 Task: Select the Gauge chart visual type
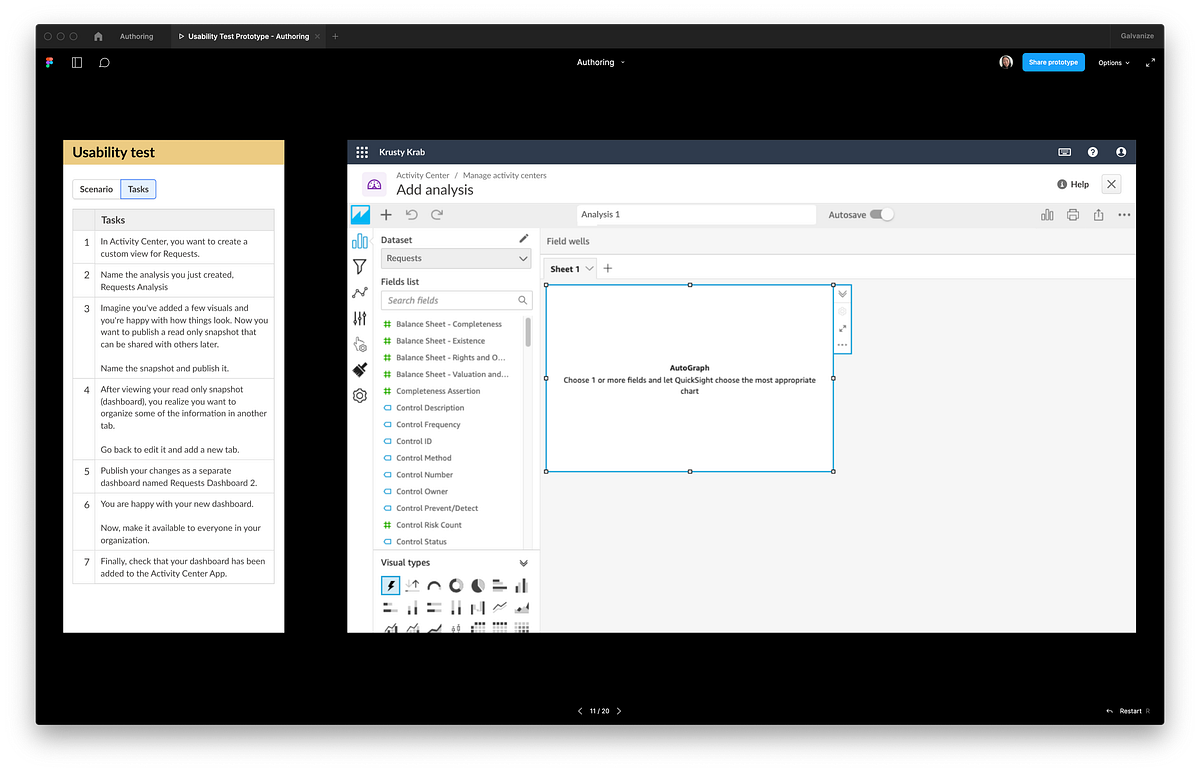tap(434, 586)
